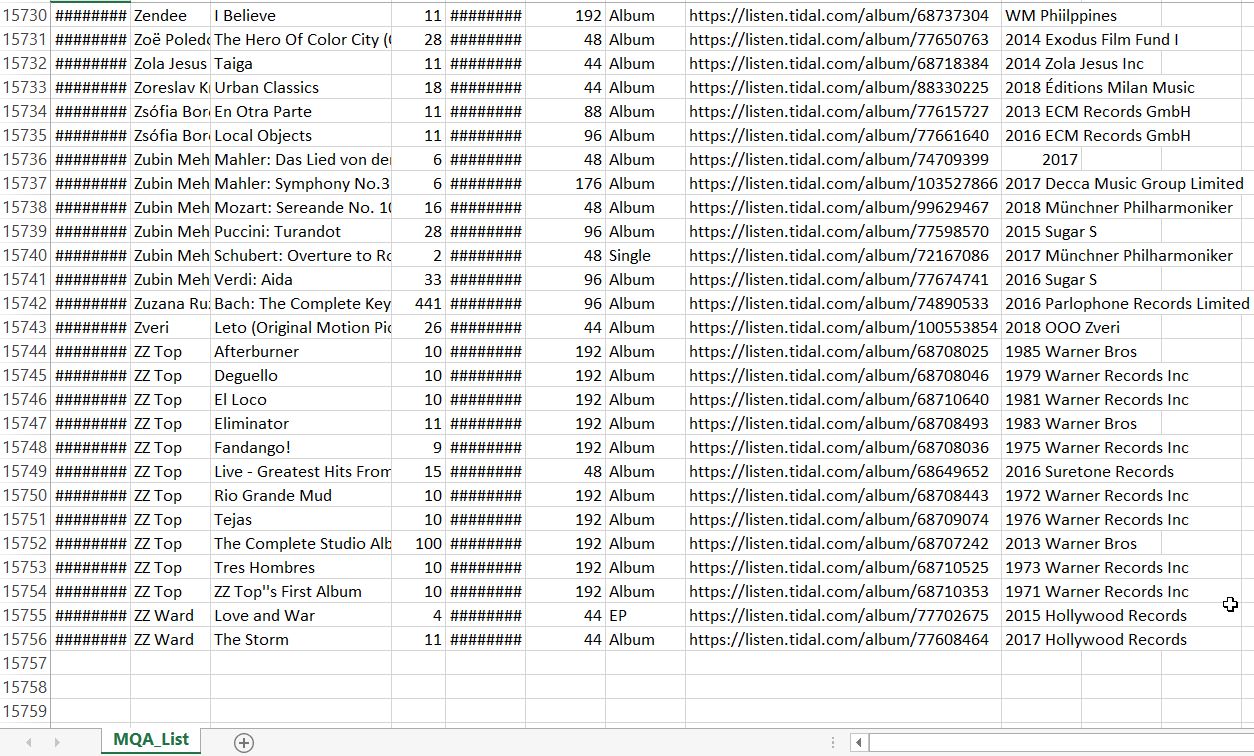This screenshot has height=756, width=1254.
Task: Select empty row header 15758
Action: pos(25,688)
